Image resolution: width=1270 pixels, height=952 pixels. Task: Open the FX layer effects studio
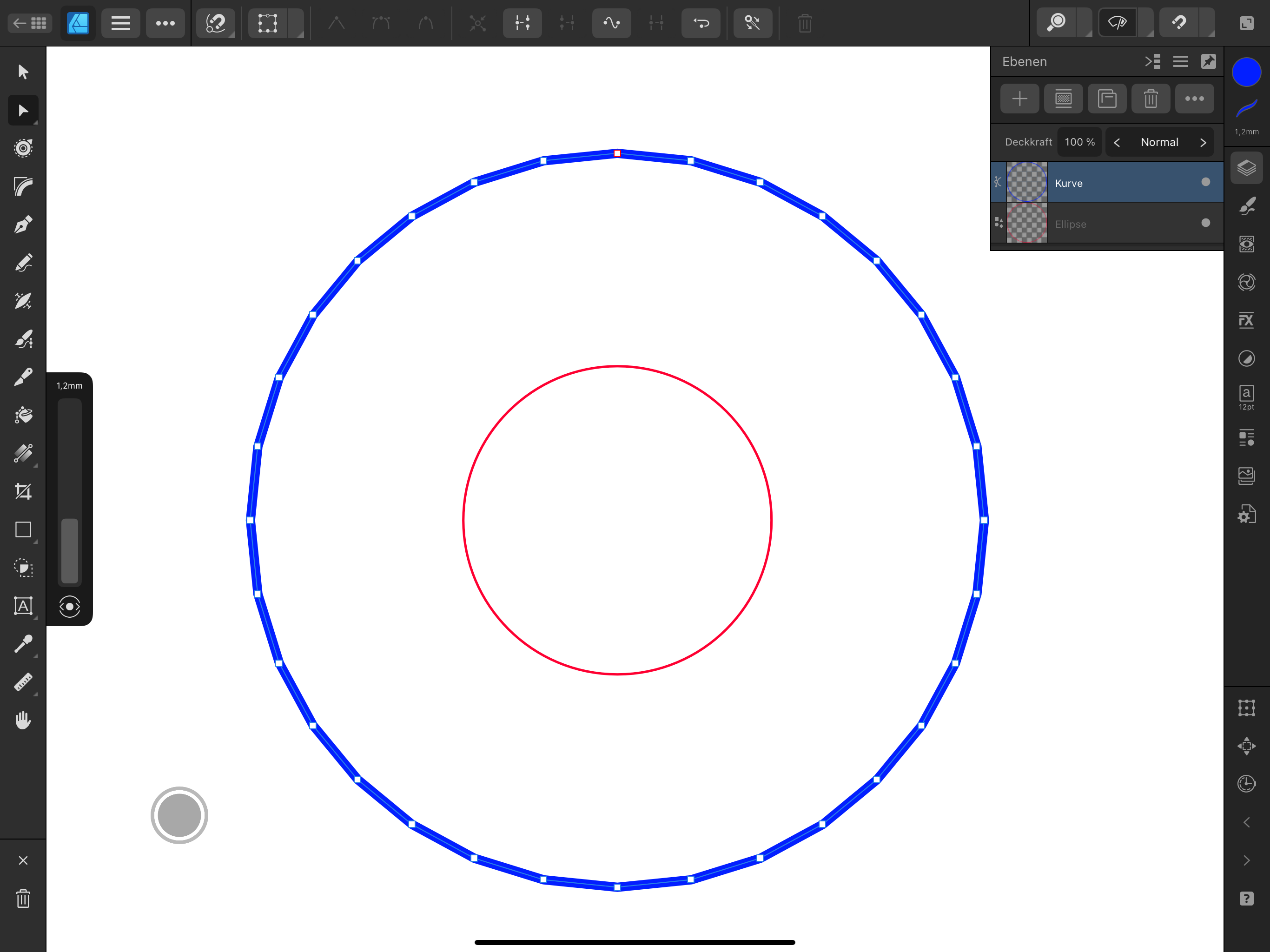pos(1246,320)
